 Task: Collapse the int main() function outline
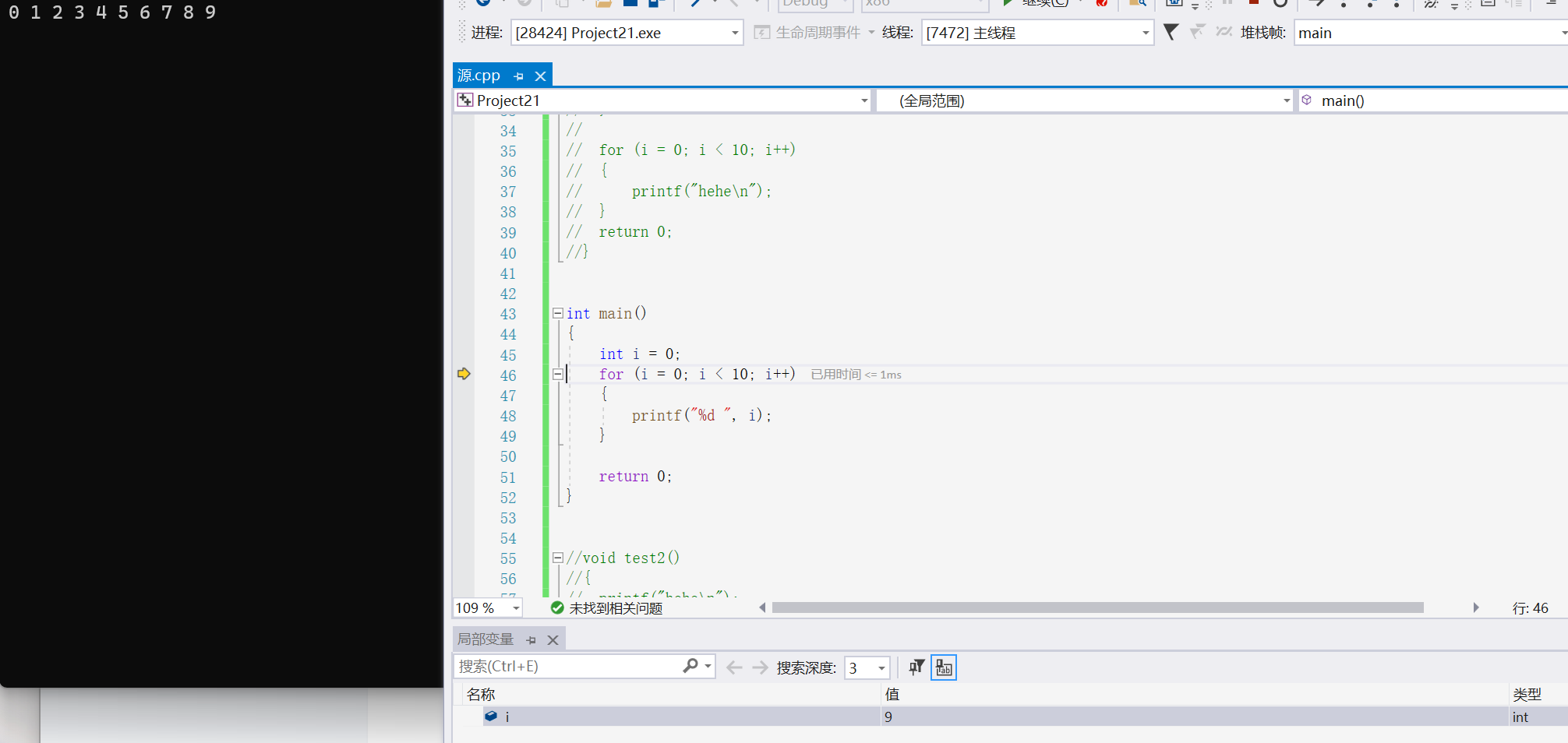(558, 313)
